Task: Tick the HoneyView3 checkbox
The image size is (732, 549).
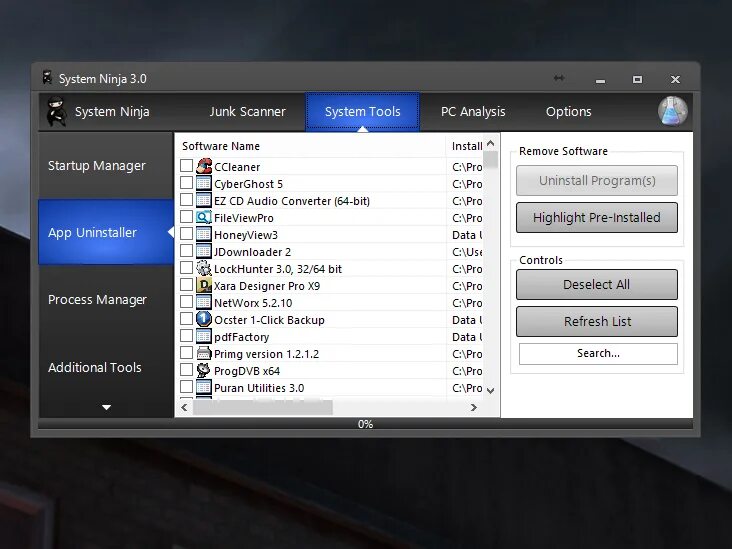Action: 187,233
